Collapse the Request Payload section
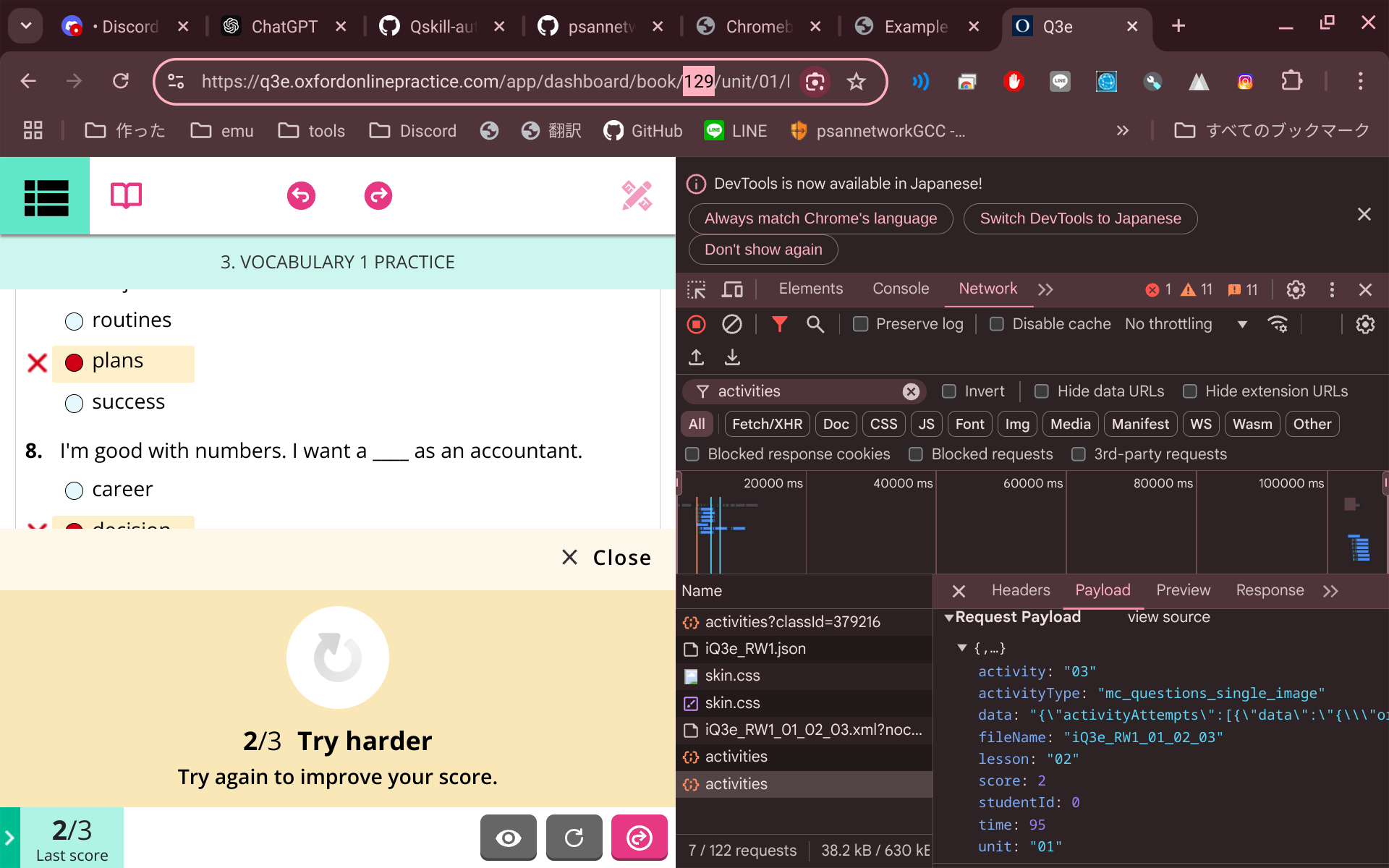Screen dimensions: 1389x868 (x=950, y=617)
